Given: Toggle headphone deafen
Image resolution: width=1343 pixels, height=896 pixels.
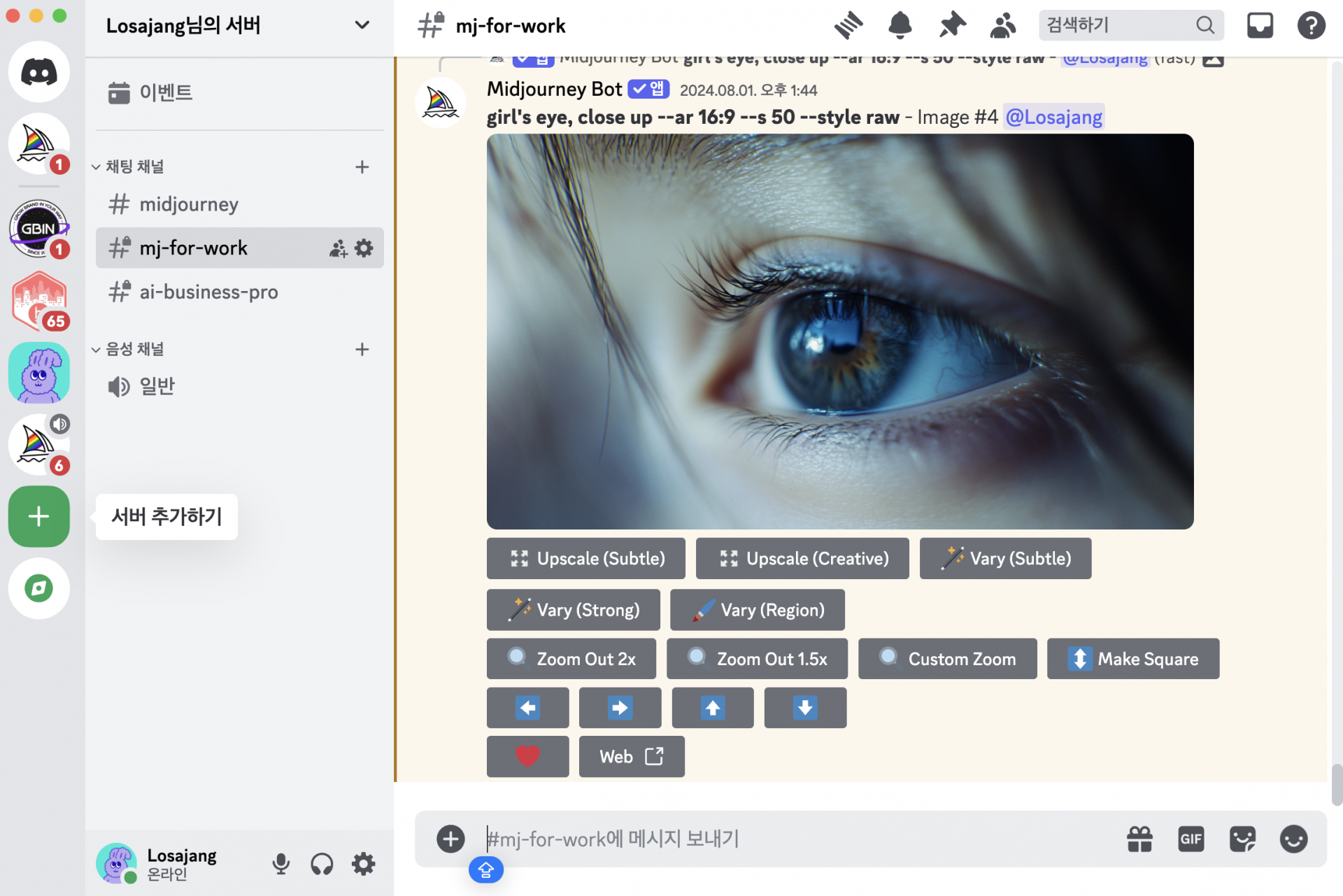Looking at the screenshot, I should (322, 864).
